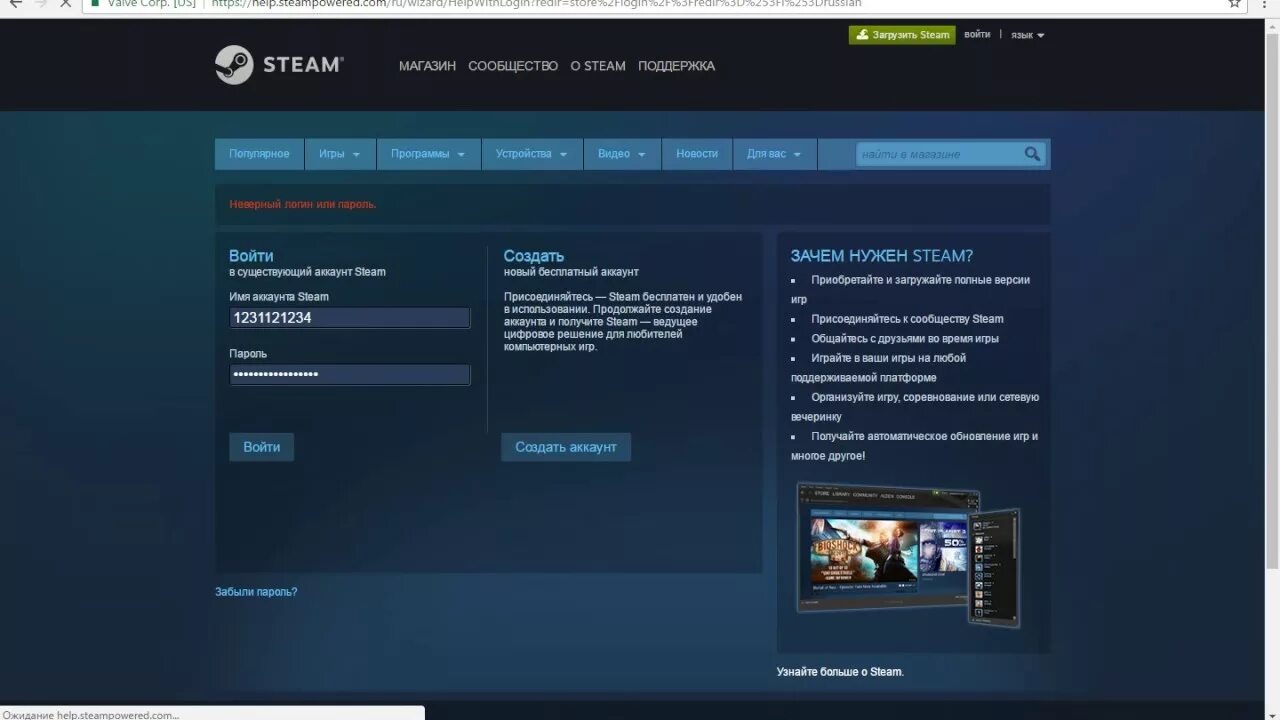This screenshot has height=720, width=1280.
Task: Select Популярное tab
Action: point(259,154)
